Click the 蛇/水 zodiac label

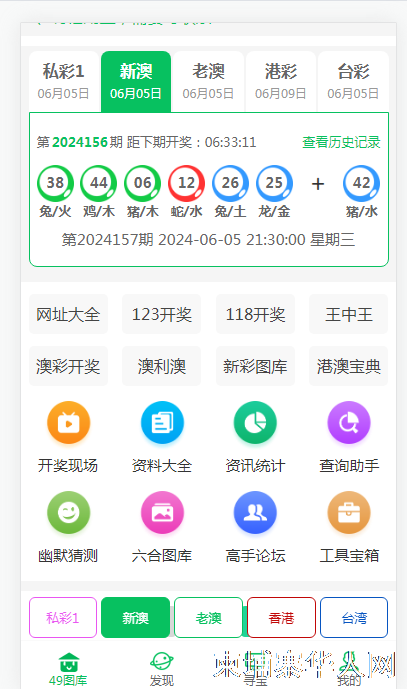point(186,212)
